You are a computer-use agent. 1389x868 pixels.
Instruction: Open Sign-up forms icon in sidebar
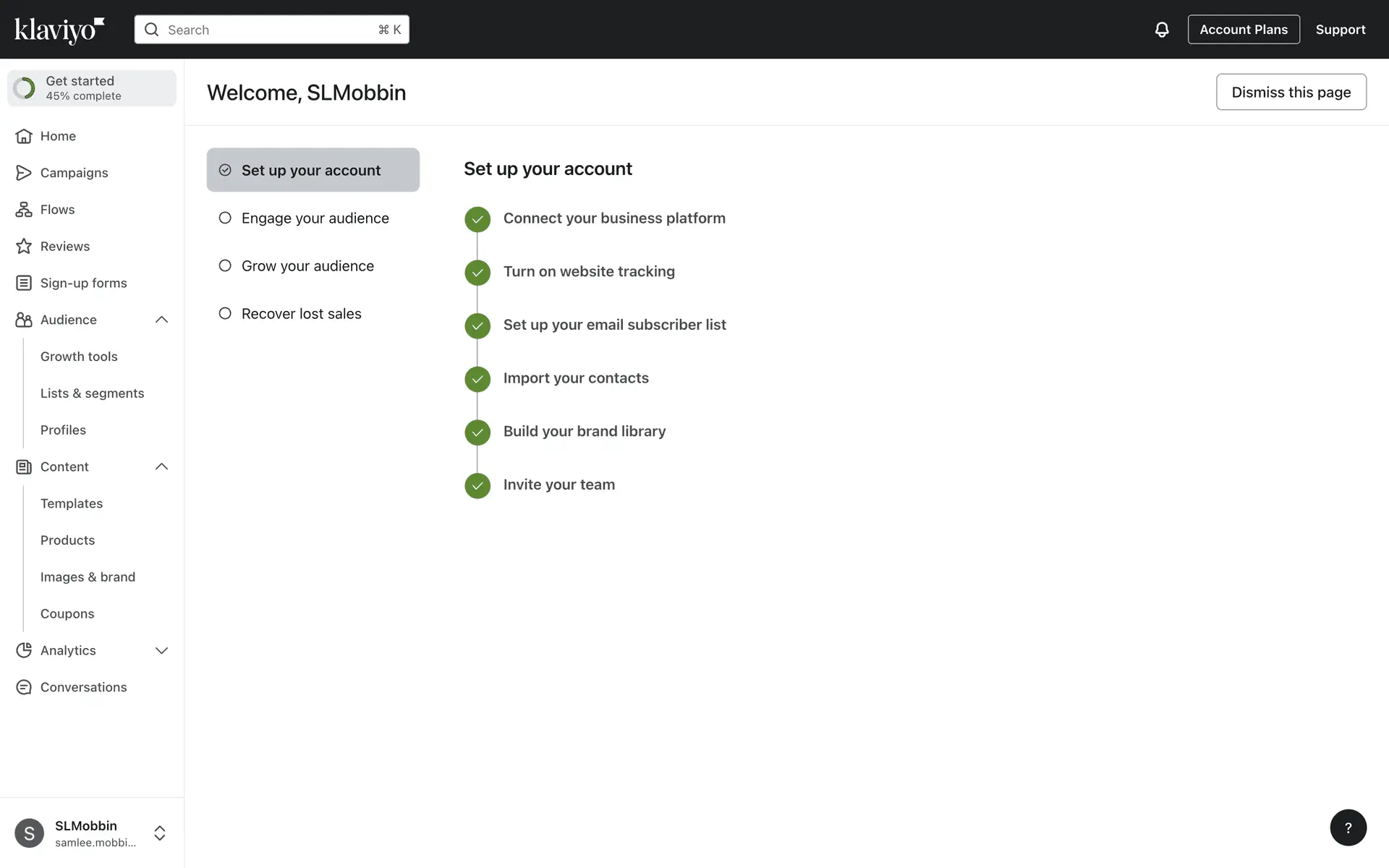[x=24, y=283]
